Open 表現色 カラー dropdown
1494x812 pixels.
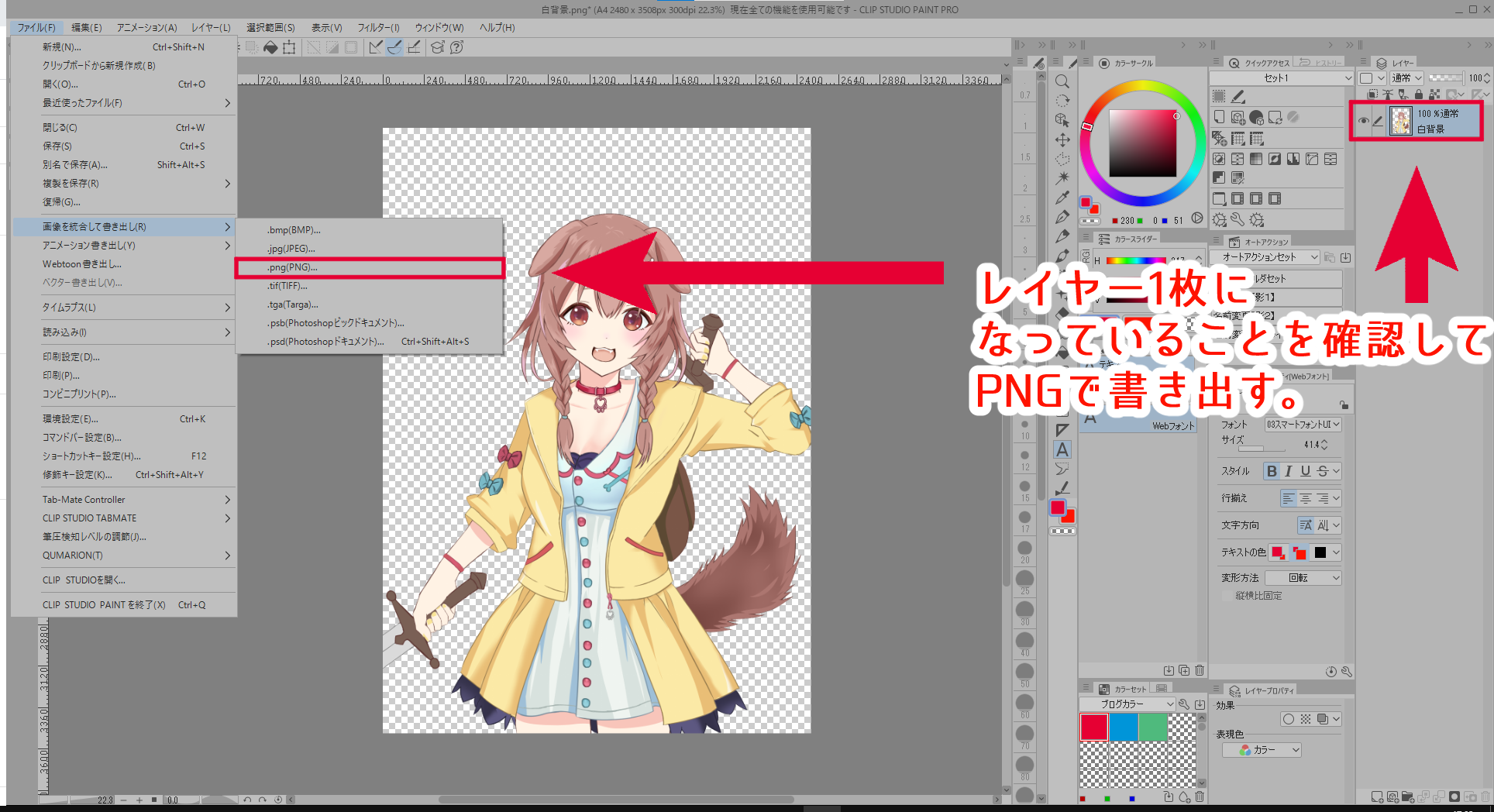(1262, 750)
